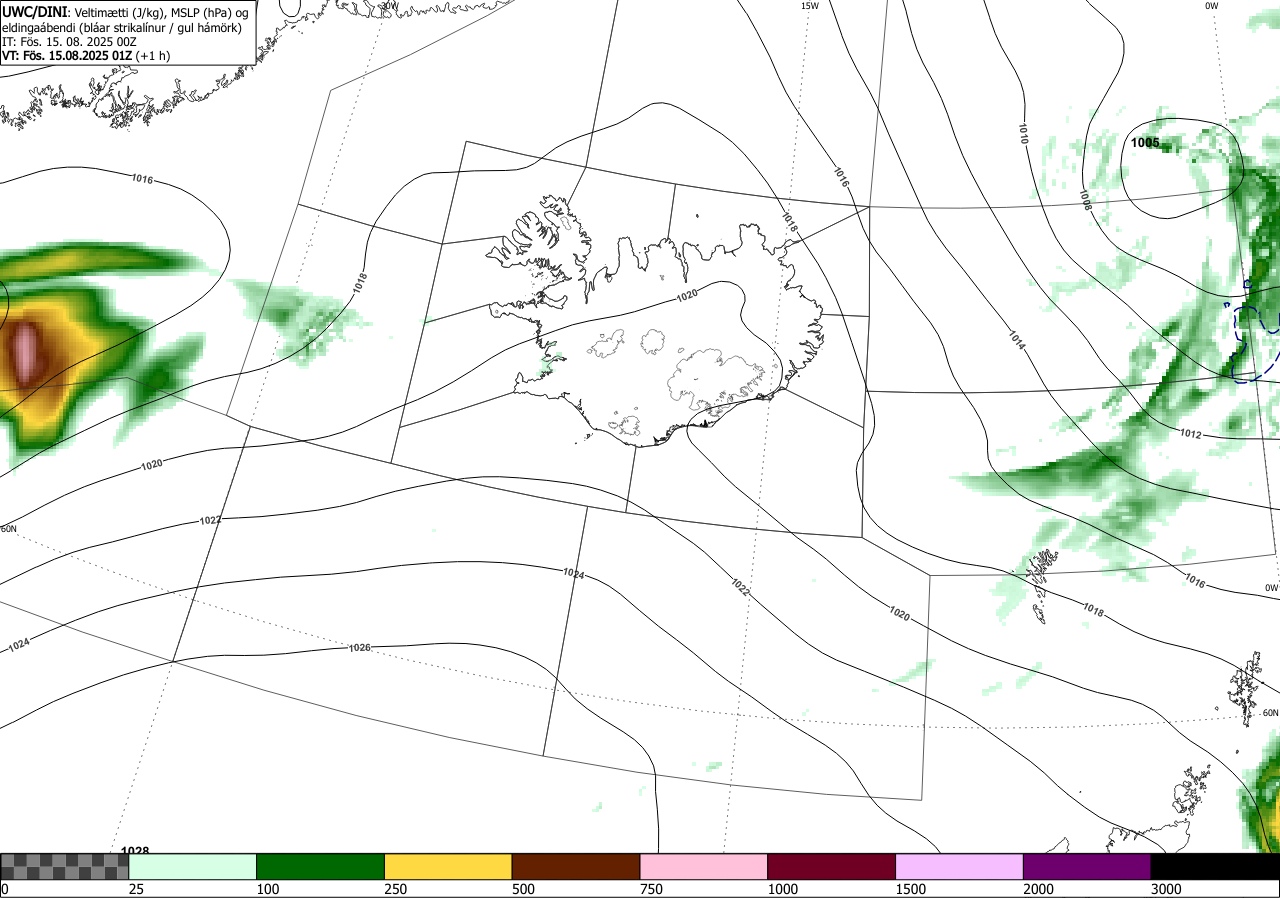Click the legend value 2000
1280x898 pixels.
1038,889
